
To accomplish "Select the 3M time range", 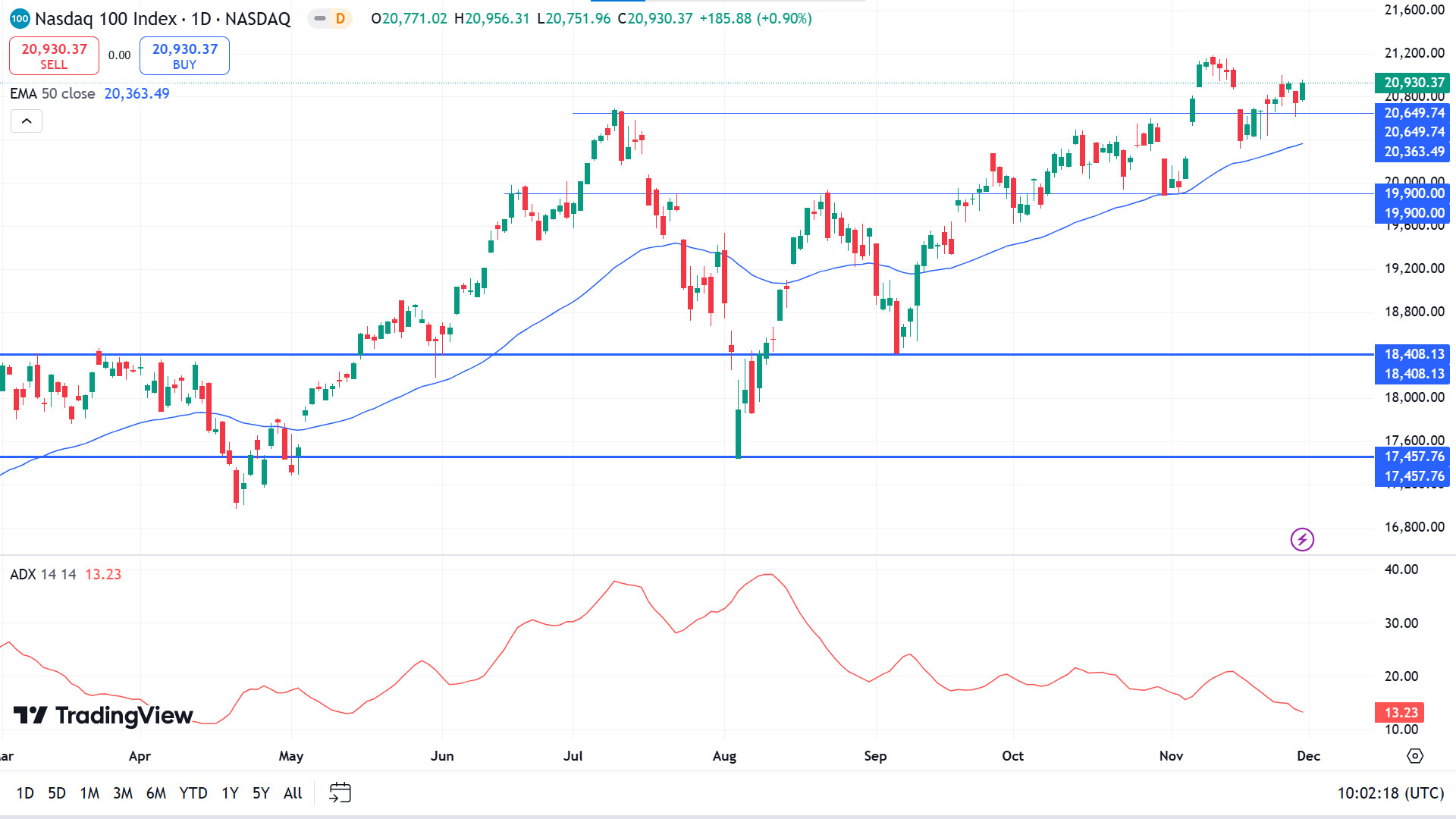I will point(123,793).
